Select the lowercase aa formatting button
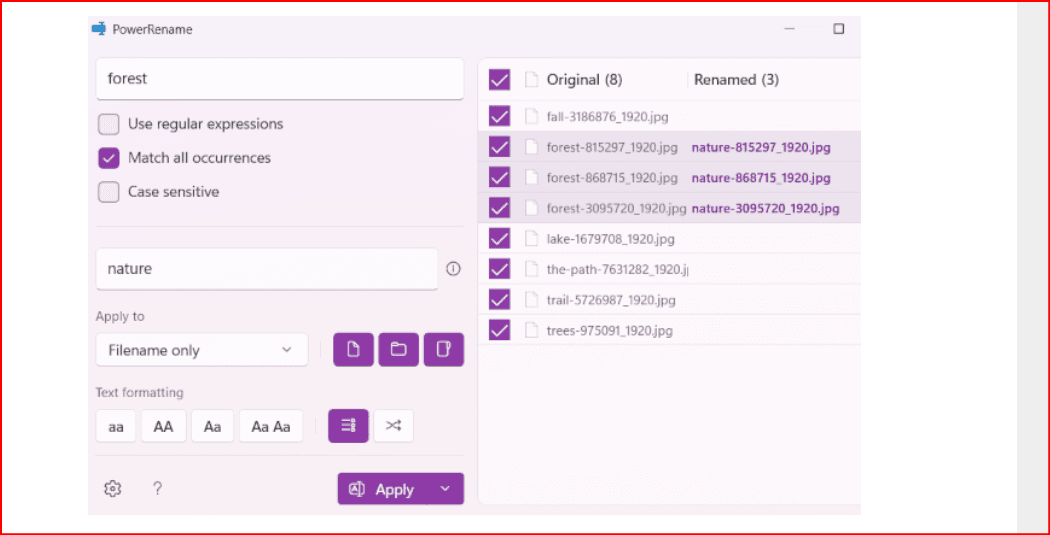The image size is (1050, 535). (116, 426)
